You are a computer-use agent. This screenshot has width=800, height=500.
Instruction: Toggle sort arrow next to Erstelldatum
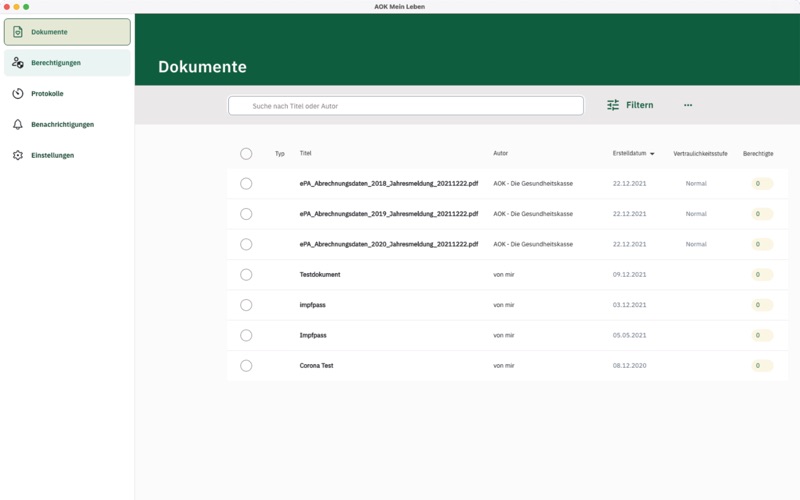(x=652, y=154)
